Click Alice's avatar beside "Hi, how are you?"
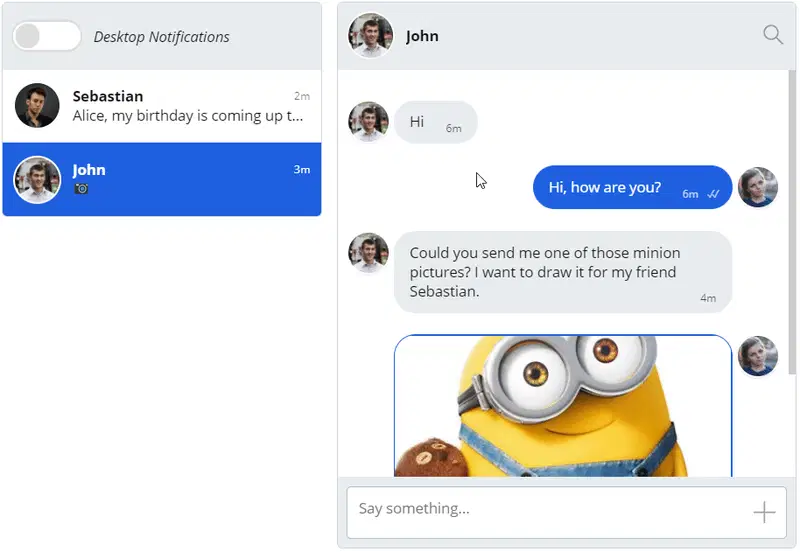800x552 pixels. click(758, 187)
